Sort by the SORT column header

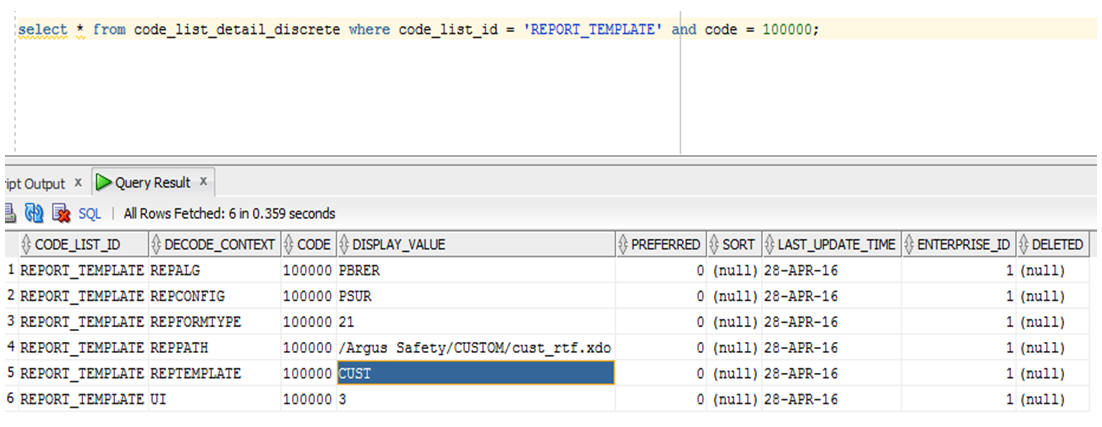734,244
